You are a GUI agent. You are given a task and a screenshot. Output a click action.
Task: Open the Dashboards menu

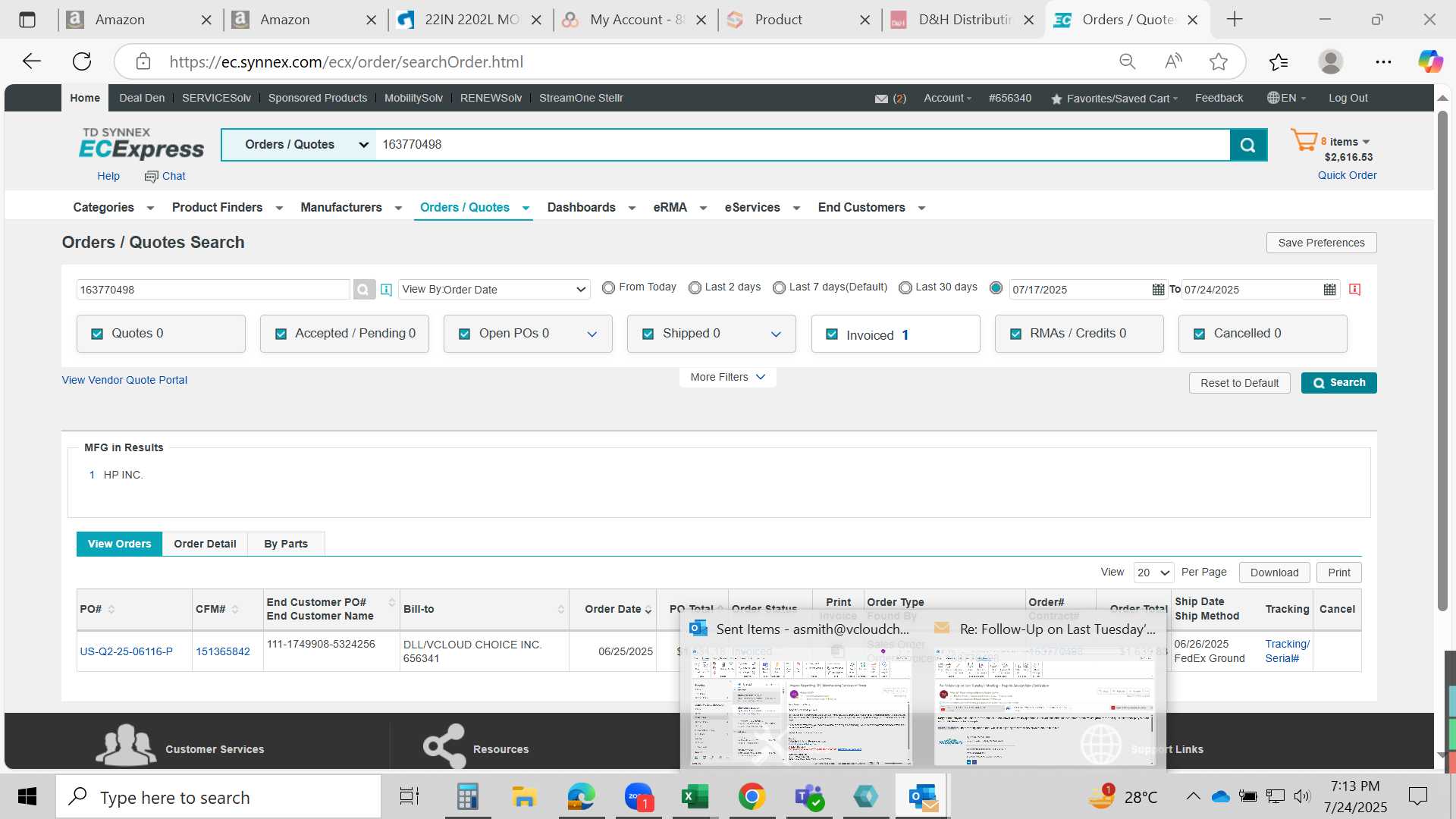(x=591, y=208)
